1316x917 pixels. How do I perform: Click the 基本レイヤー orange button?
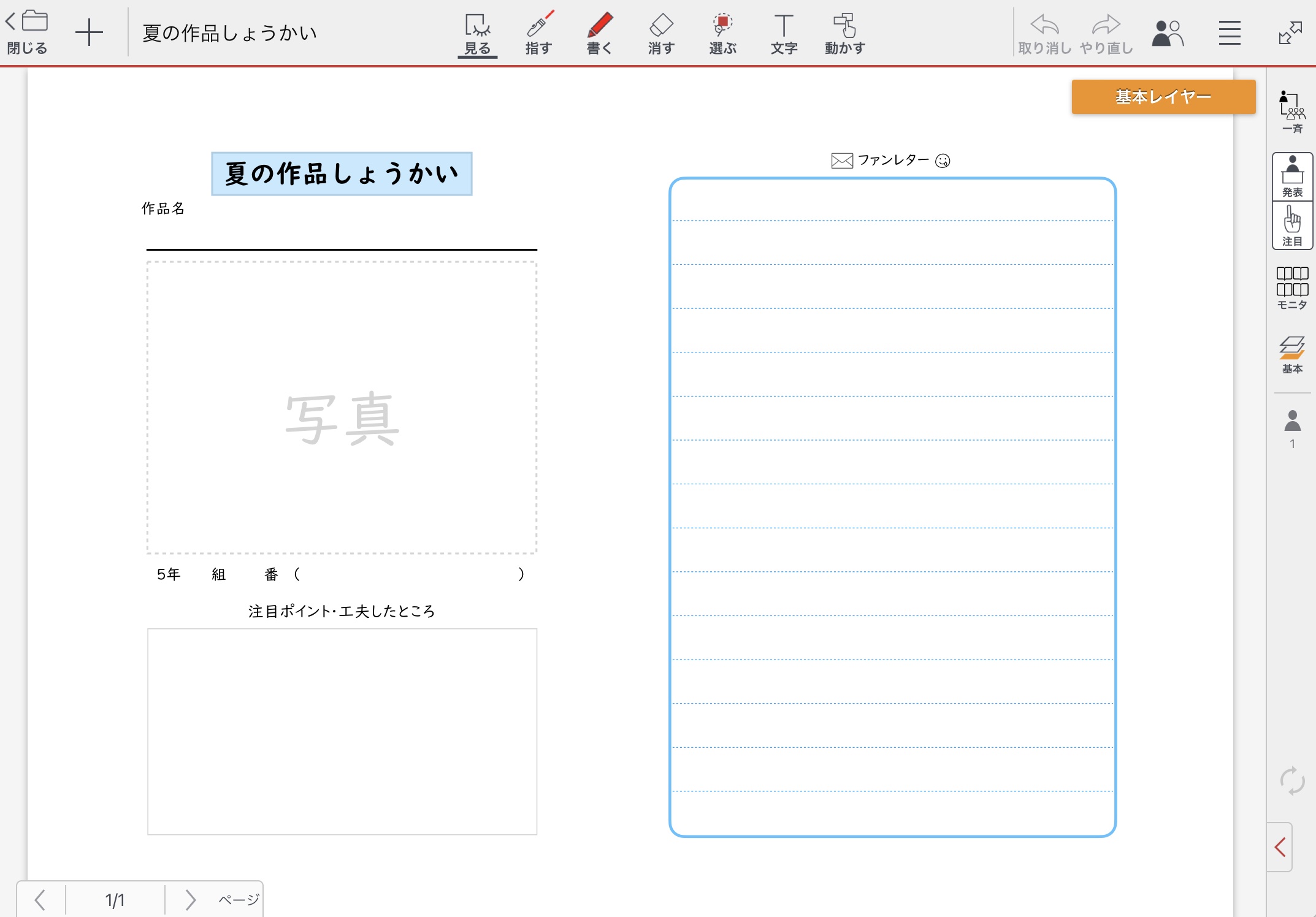tap(1163, 97)
